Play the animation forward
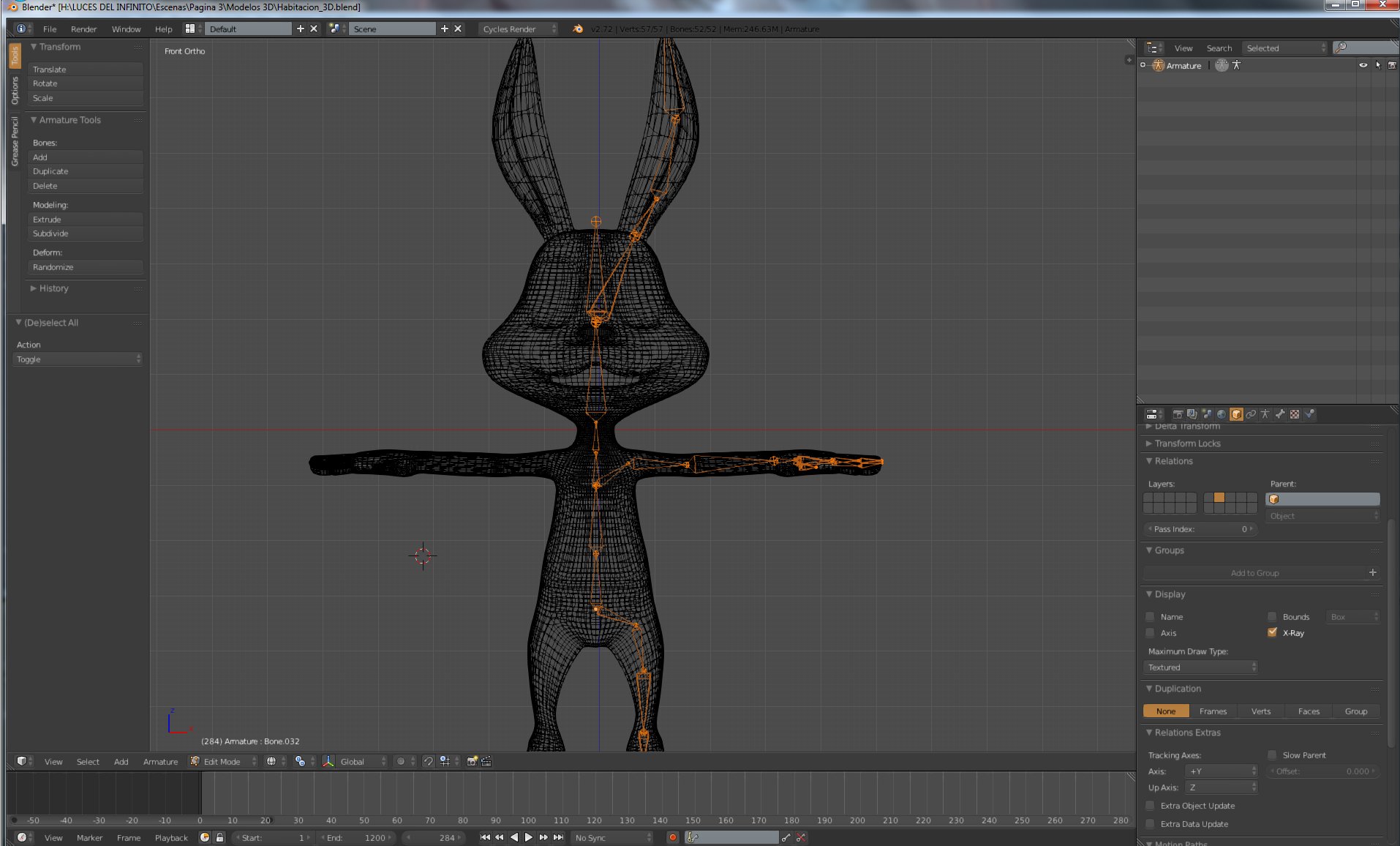This screenshot has width=1400, height=846. click(x=529, y=837)
